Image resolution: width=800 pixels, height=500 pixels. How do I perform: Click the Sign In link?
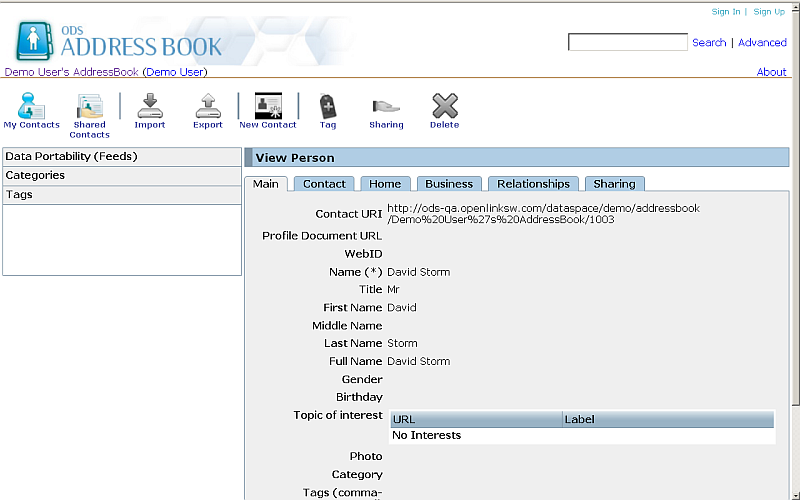point(726,12)
